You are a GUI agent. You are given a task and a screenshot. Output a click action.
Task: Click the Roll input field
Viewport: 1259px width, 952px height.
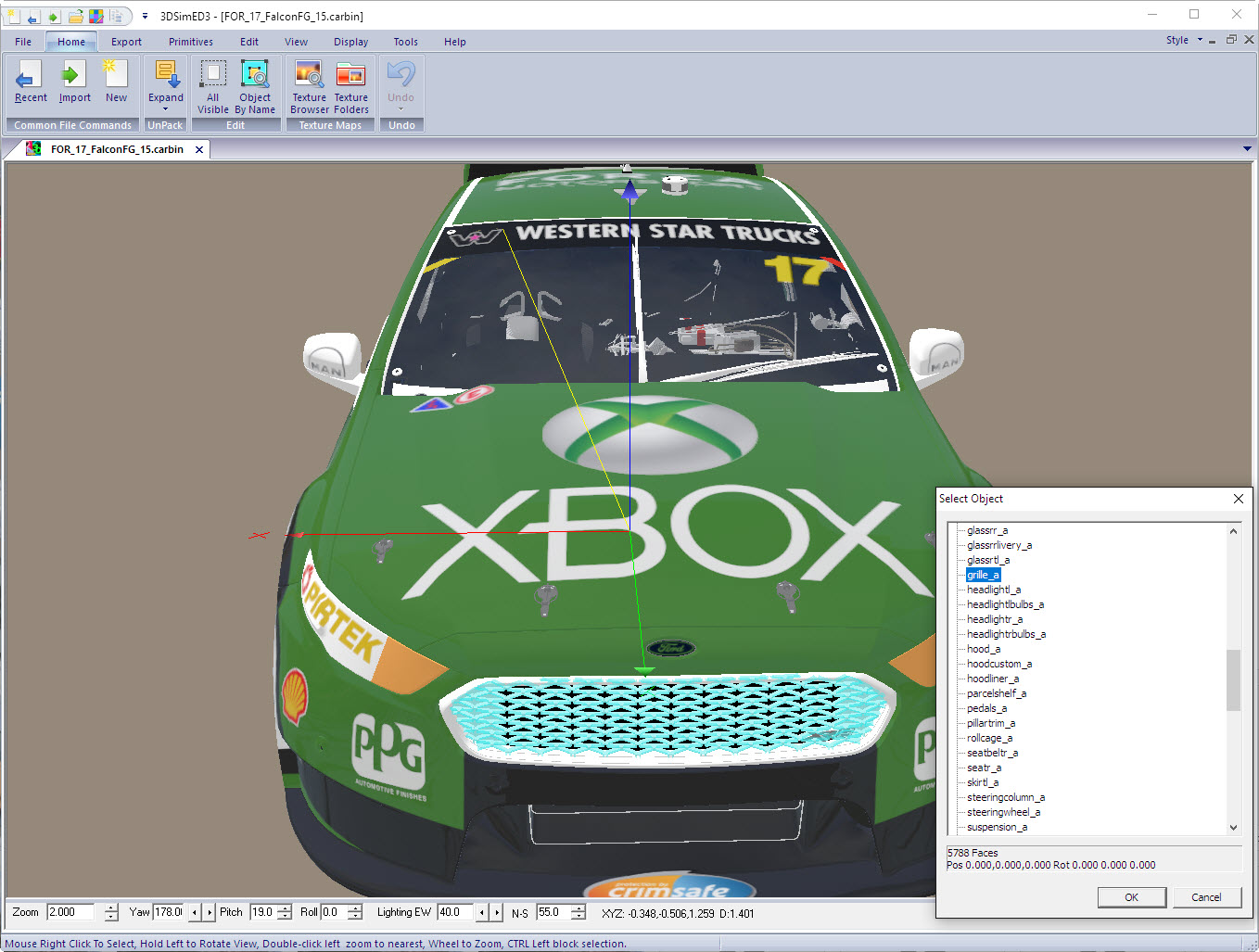click(x=333, y=912)
